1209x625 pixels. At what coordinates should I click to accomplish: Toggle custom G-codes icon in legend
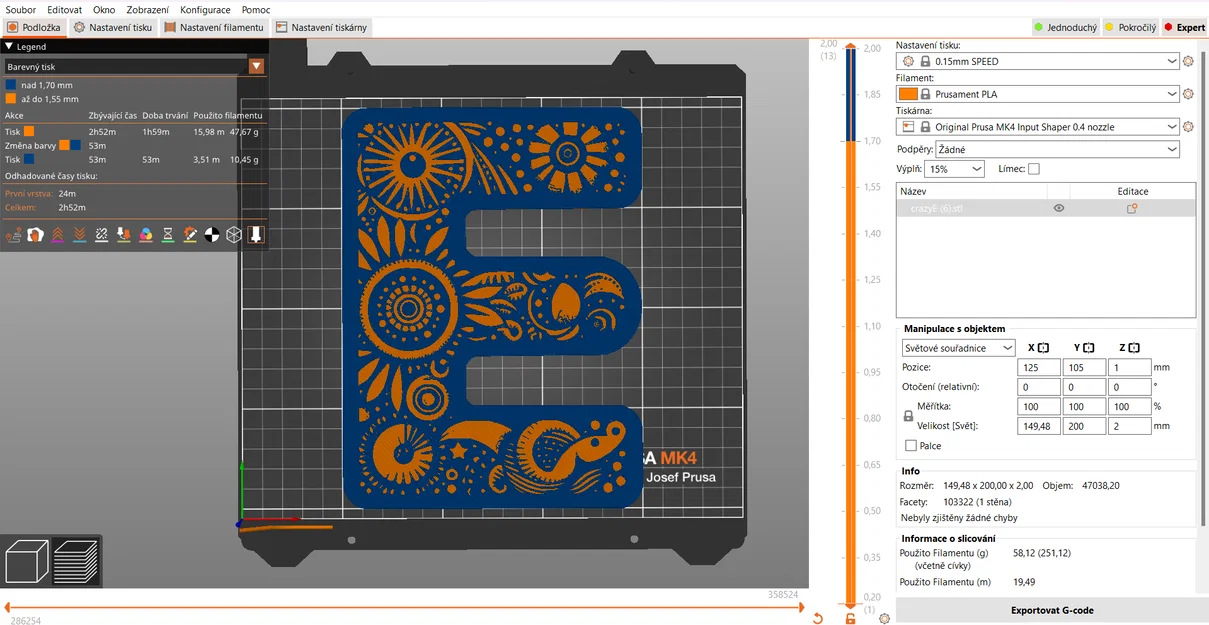(x=190, y=235)
